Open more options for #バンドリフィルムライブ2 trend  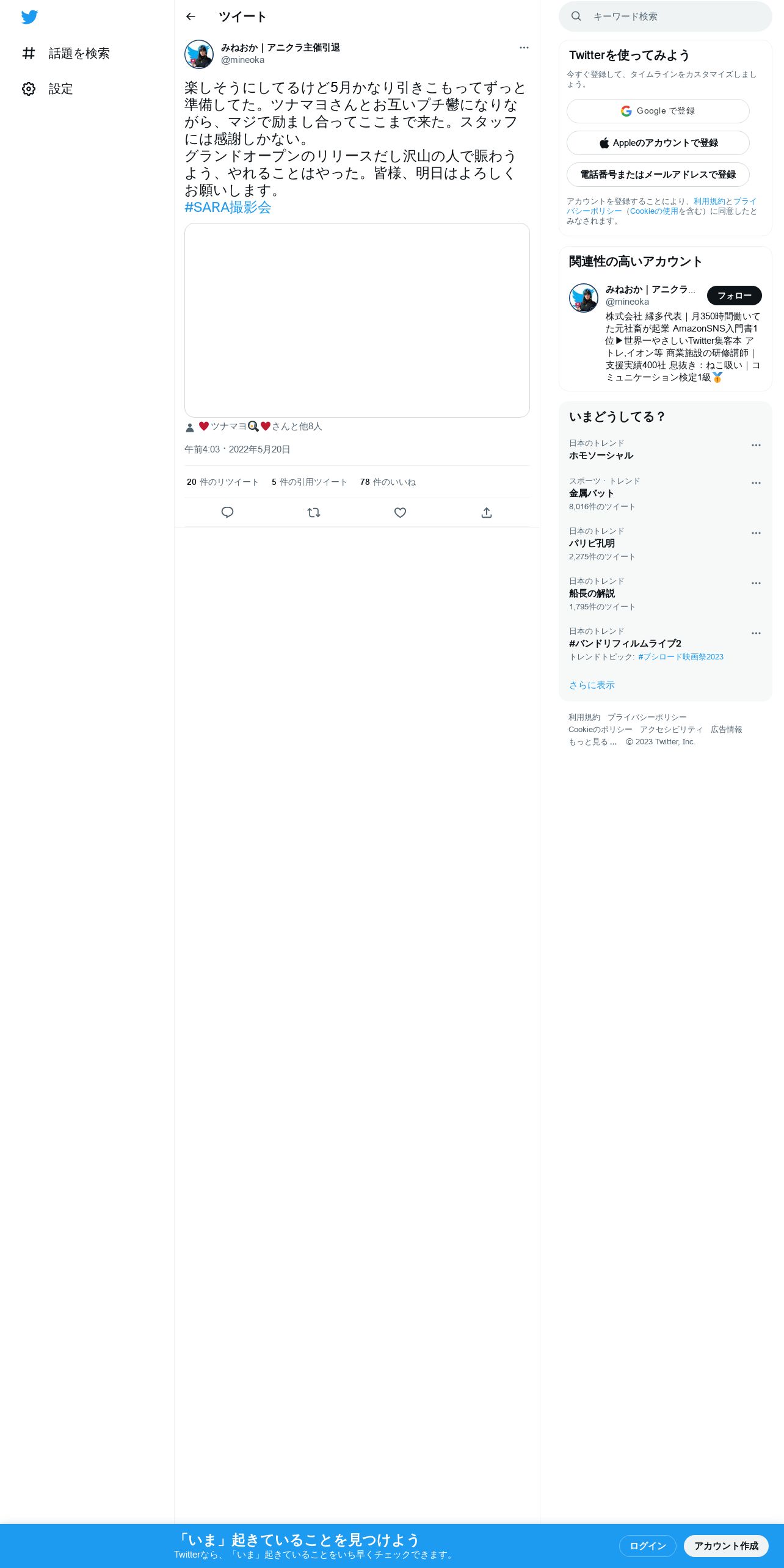(x=756, y=633)
